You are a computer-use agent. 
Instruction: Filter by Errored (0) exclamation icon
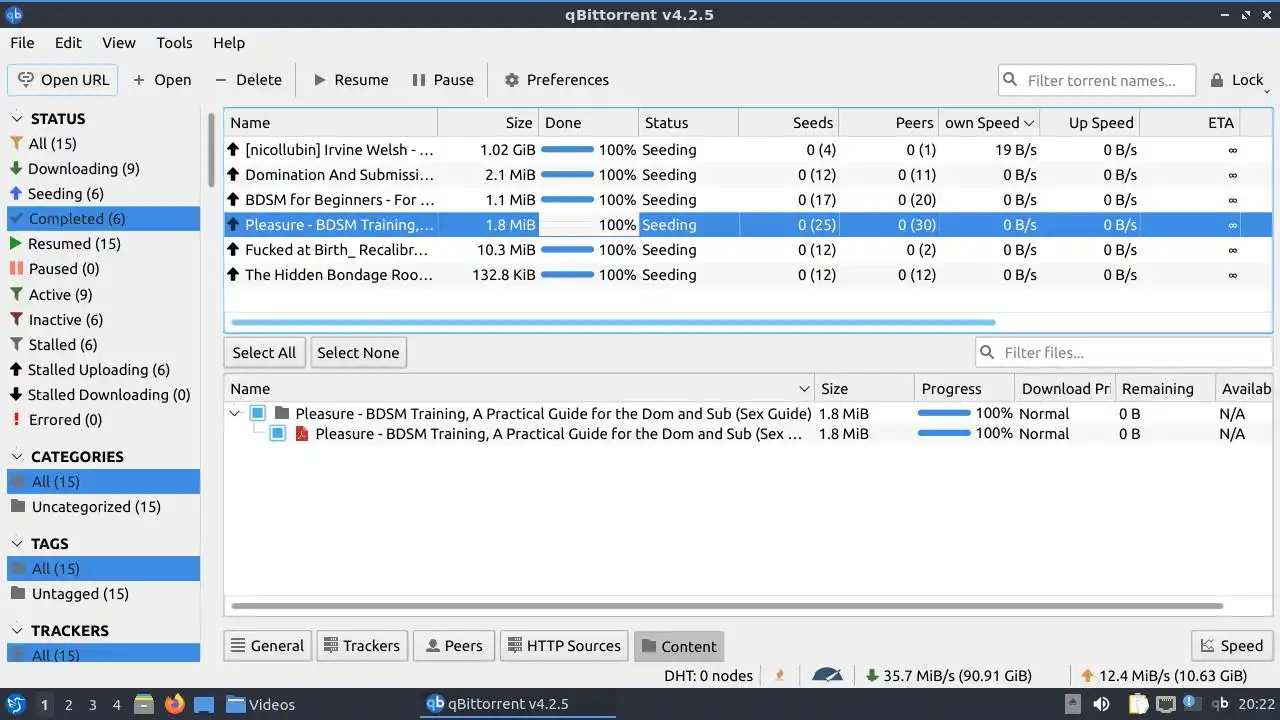(16, 420)
